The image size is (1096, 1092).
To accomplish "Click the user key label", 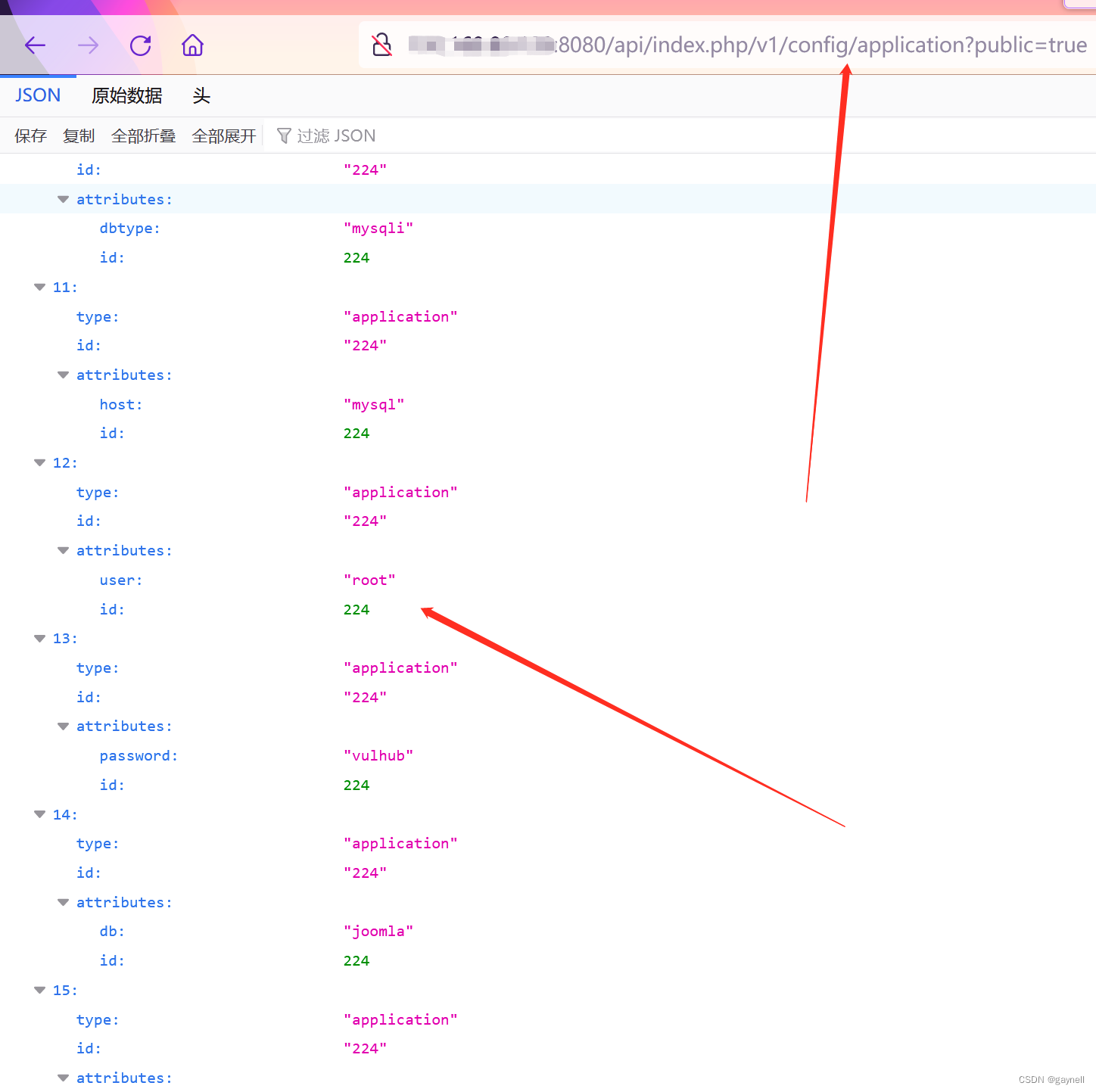I will point(121,580).
